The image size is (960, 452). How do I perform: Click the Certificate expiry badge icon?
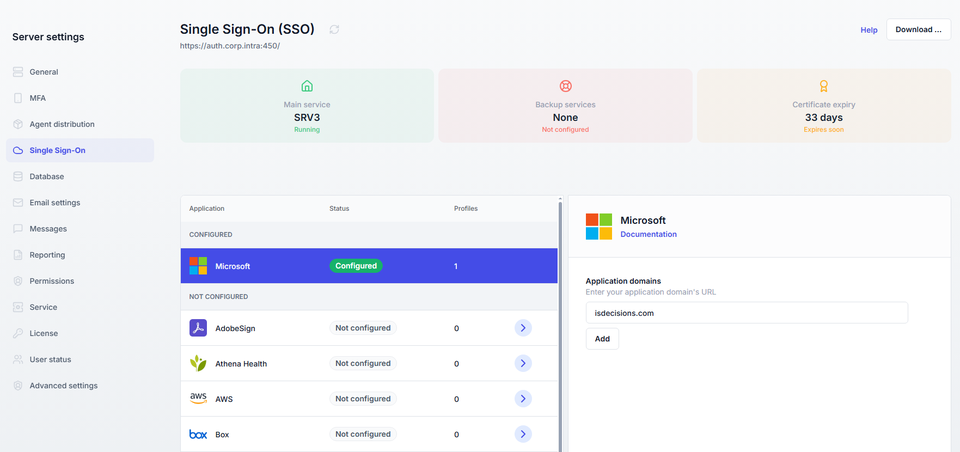tap(823, 87)
